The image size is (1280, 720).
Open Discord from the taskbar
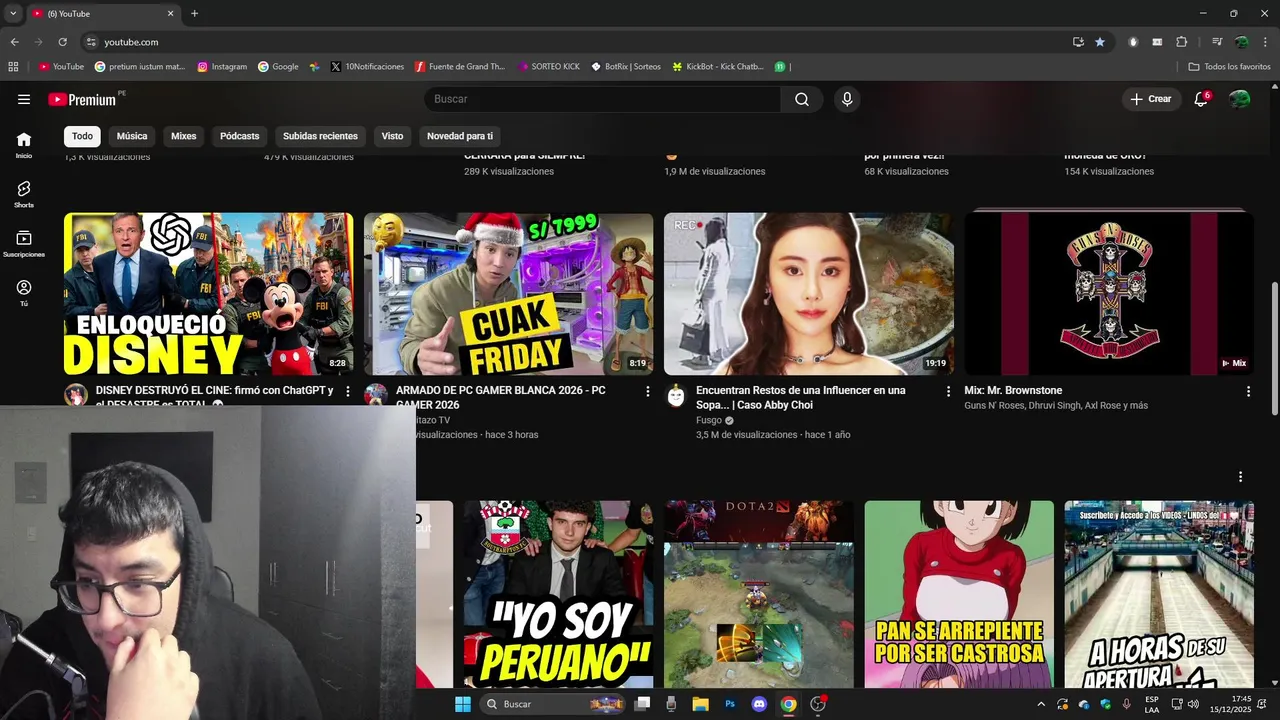(x=759, y=704)
